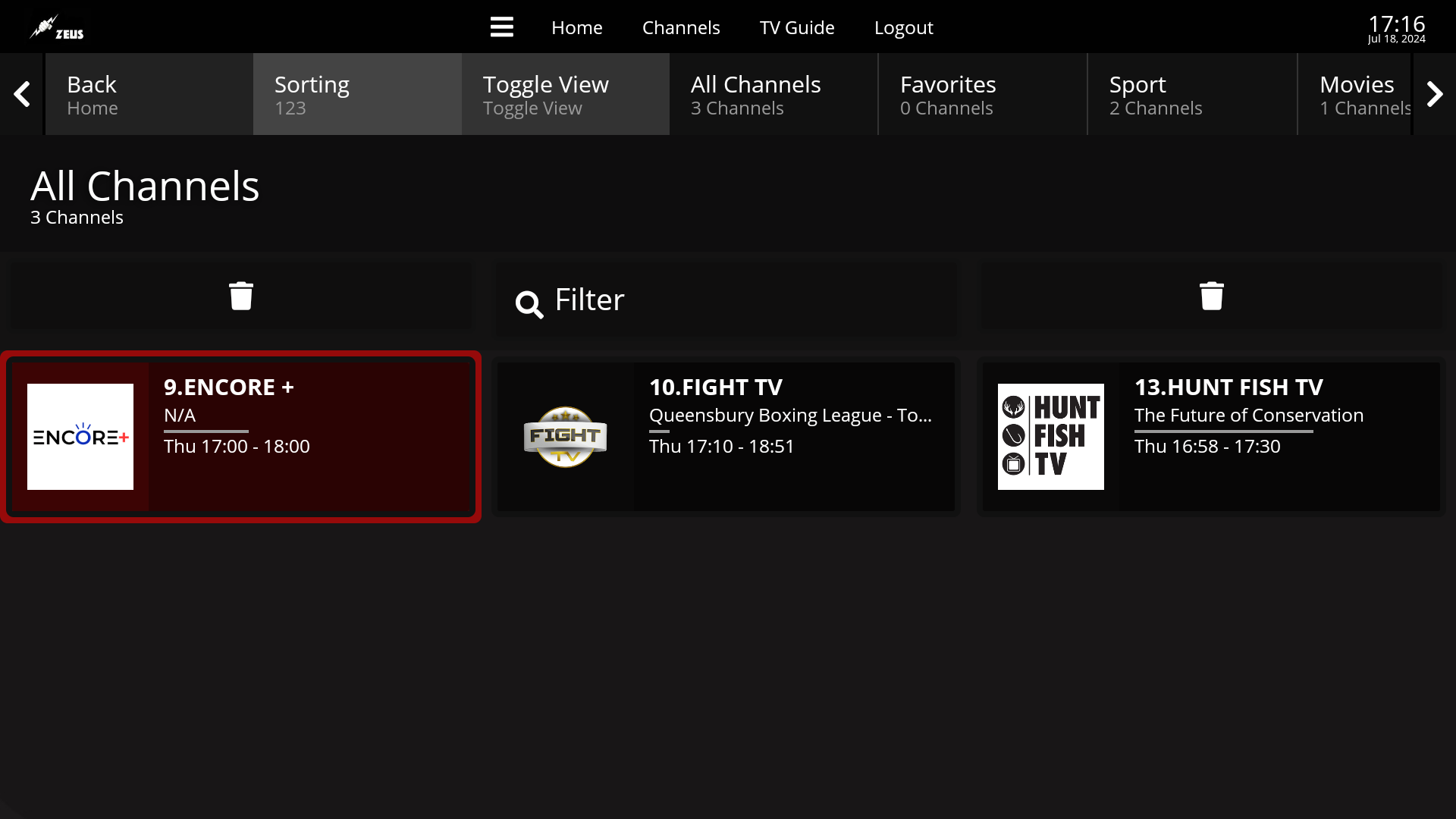Click the Filter magnifier search icon
The width and height of the screenshot is (1456, 819).
[x=529, y=304]
